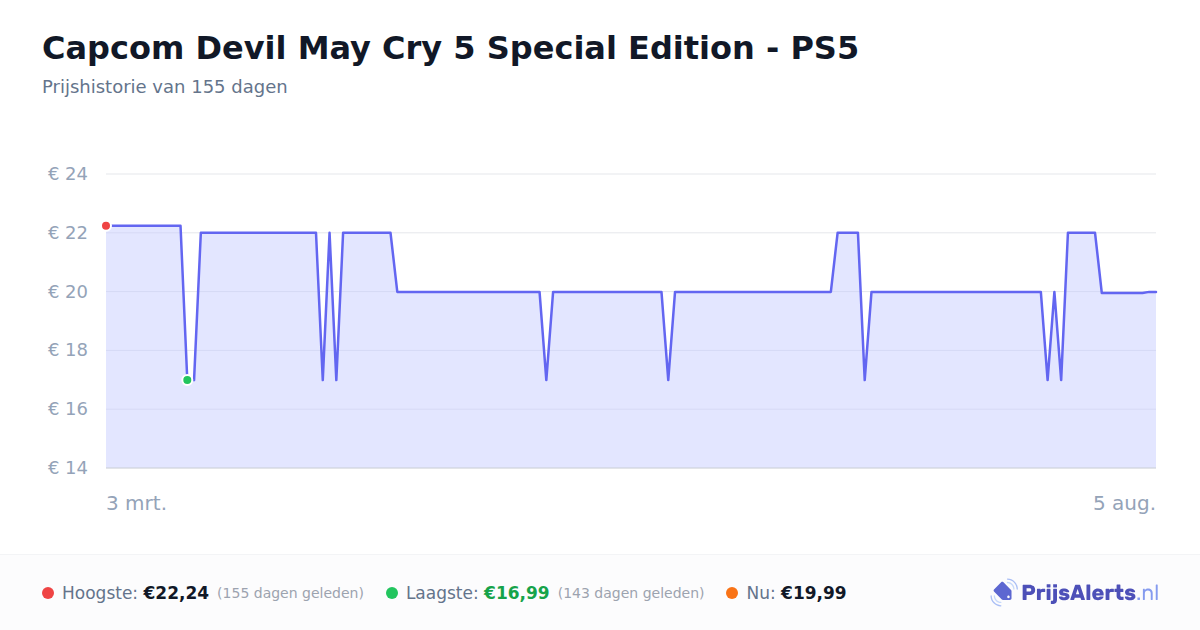Click the orange Nu legend dot
Screen dimensions: 1200x630
732,593
